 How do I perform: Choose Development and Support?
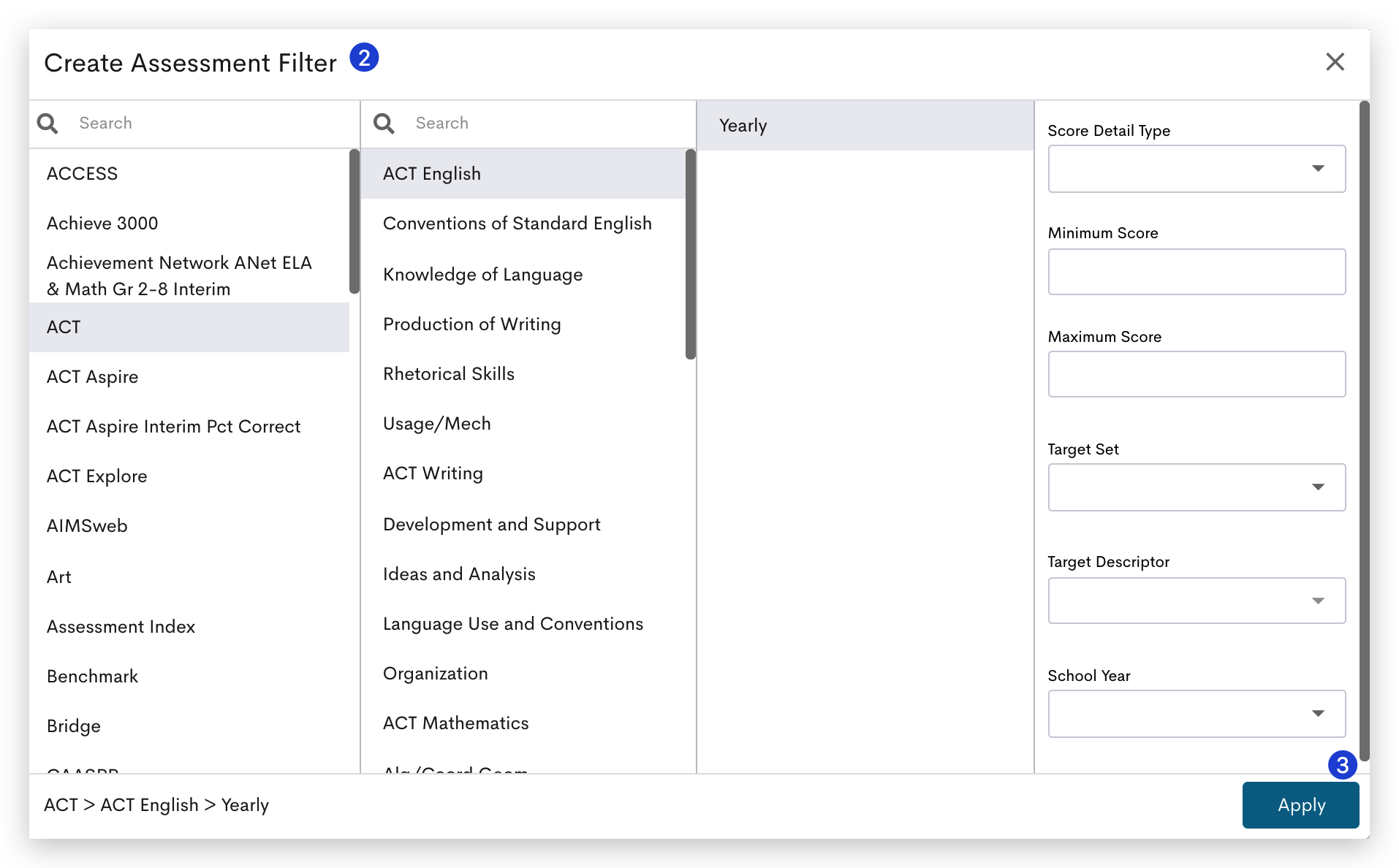(x=523, y=525)
